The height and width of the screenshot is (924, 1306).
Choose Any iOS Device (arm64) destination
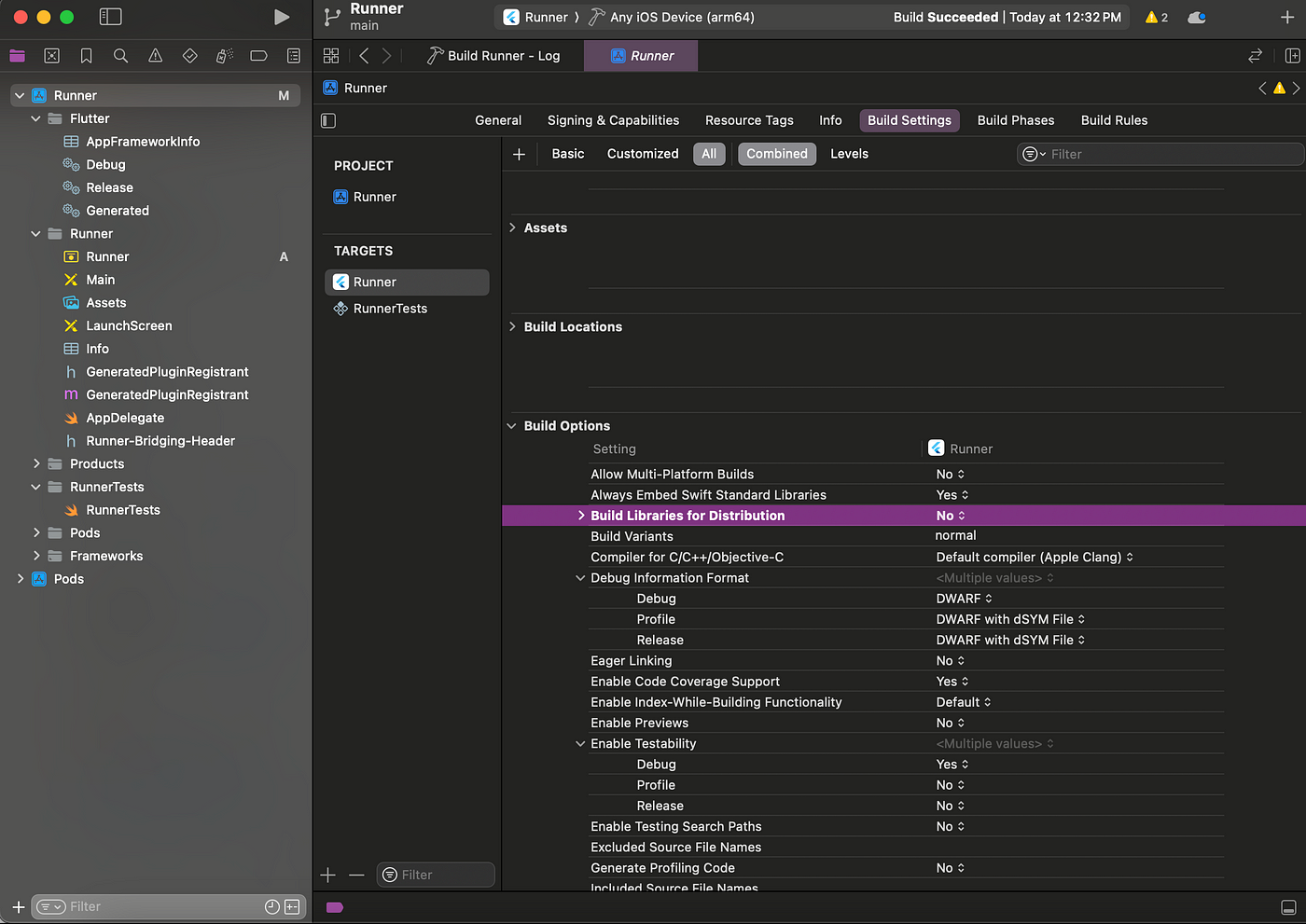tap(672, 17)
